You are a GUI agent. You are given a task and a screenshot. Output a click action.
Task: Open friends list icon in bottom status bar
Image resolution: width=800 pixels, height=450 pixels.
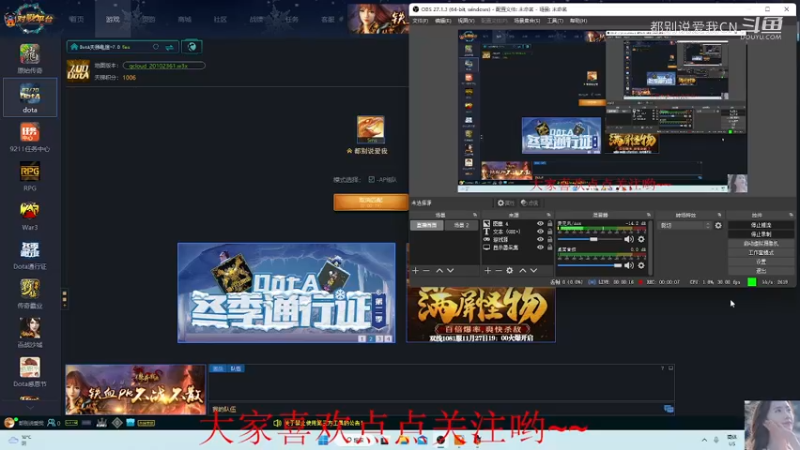[53, 423]
